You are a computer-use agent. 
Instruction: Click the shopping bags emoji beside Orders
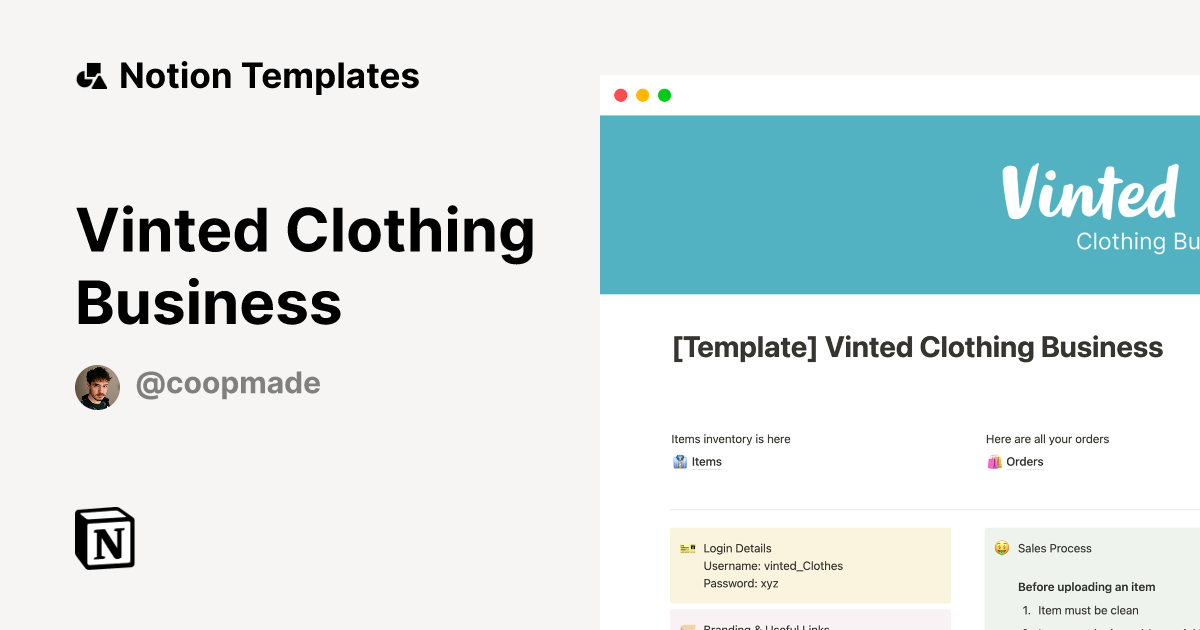[994, 461]
